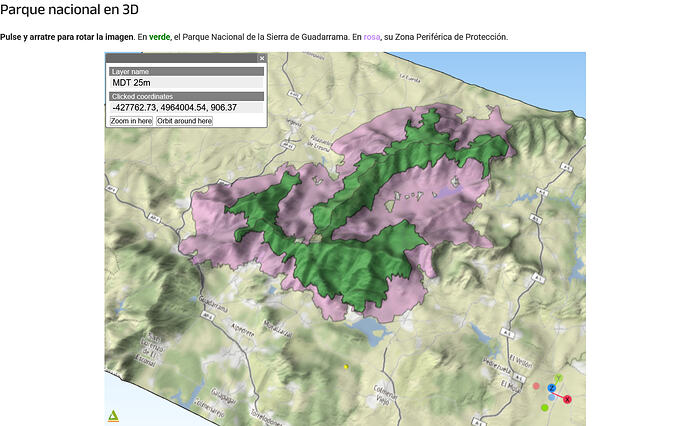Click the 'Galapagar' town label
This screenshot has height=426, width=690.
224,397
